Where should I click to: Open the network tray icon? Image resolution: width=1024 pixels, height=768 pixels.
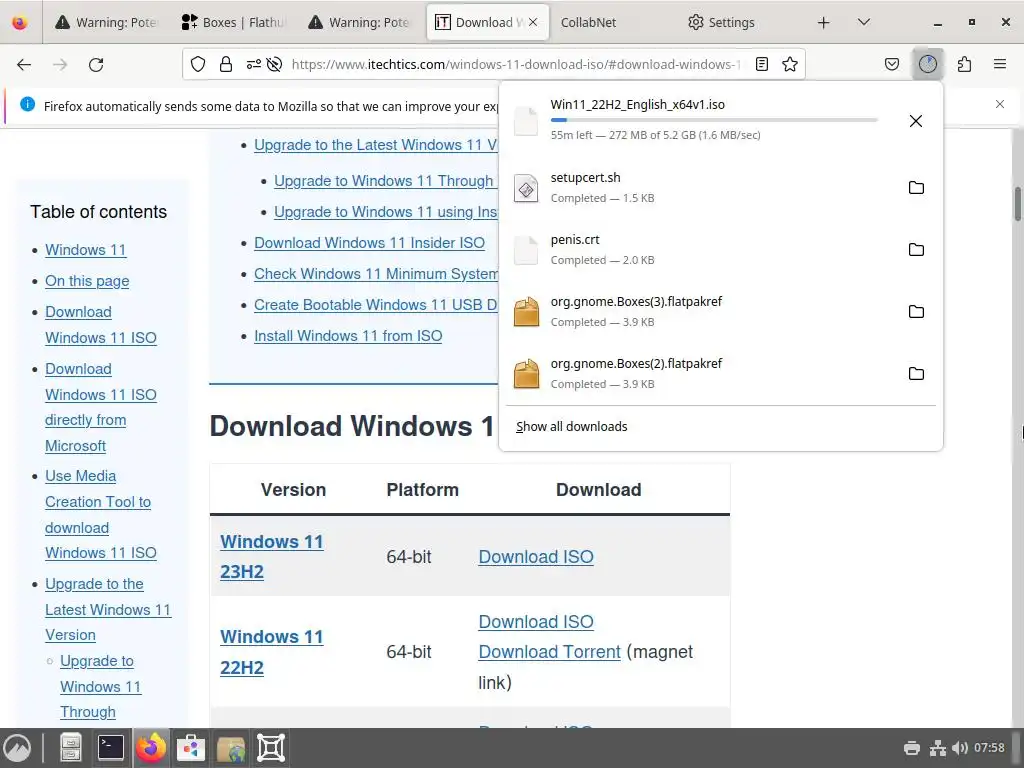(x=938, y=748)
